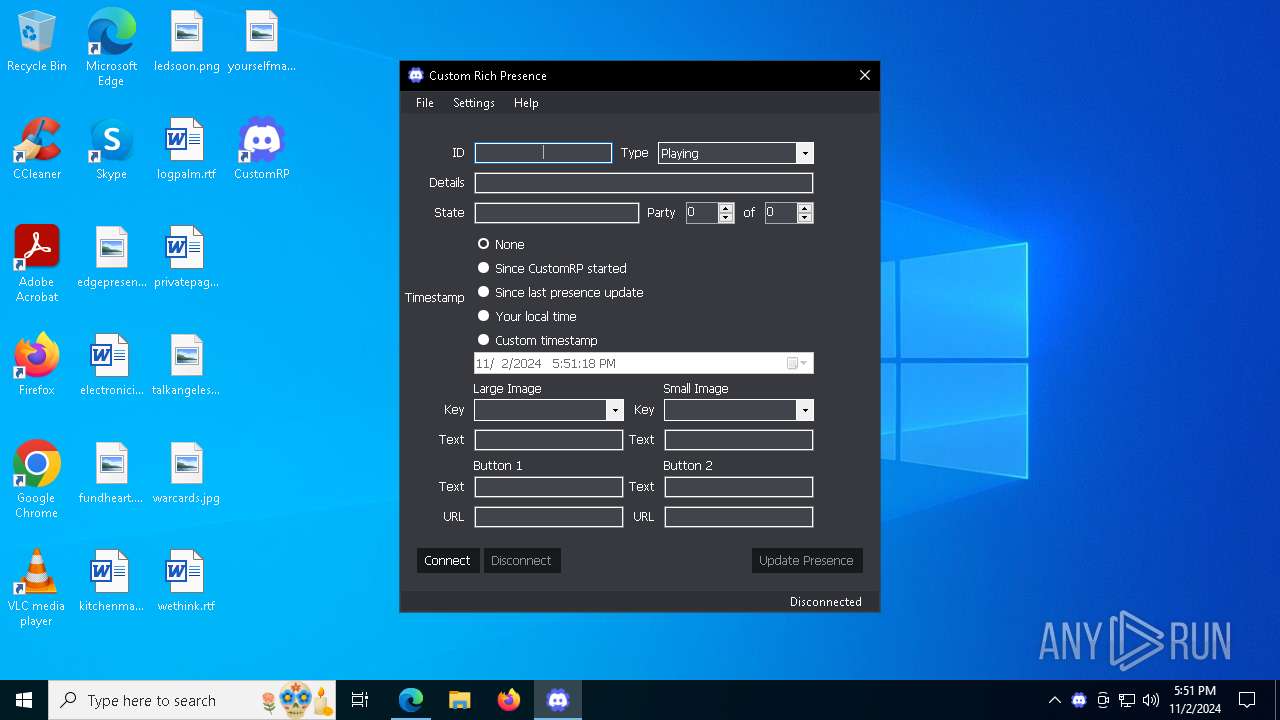Click the Large Image Text field

coord(549,440)
